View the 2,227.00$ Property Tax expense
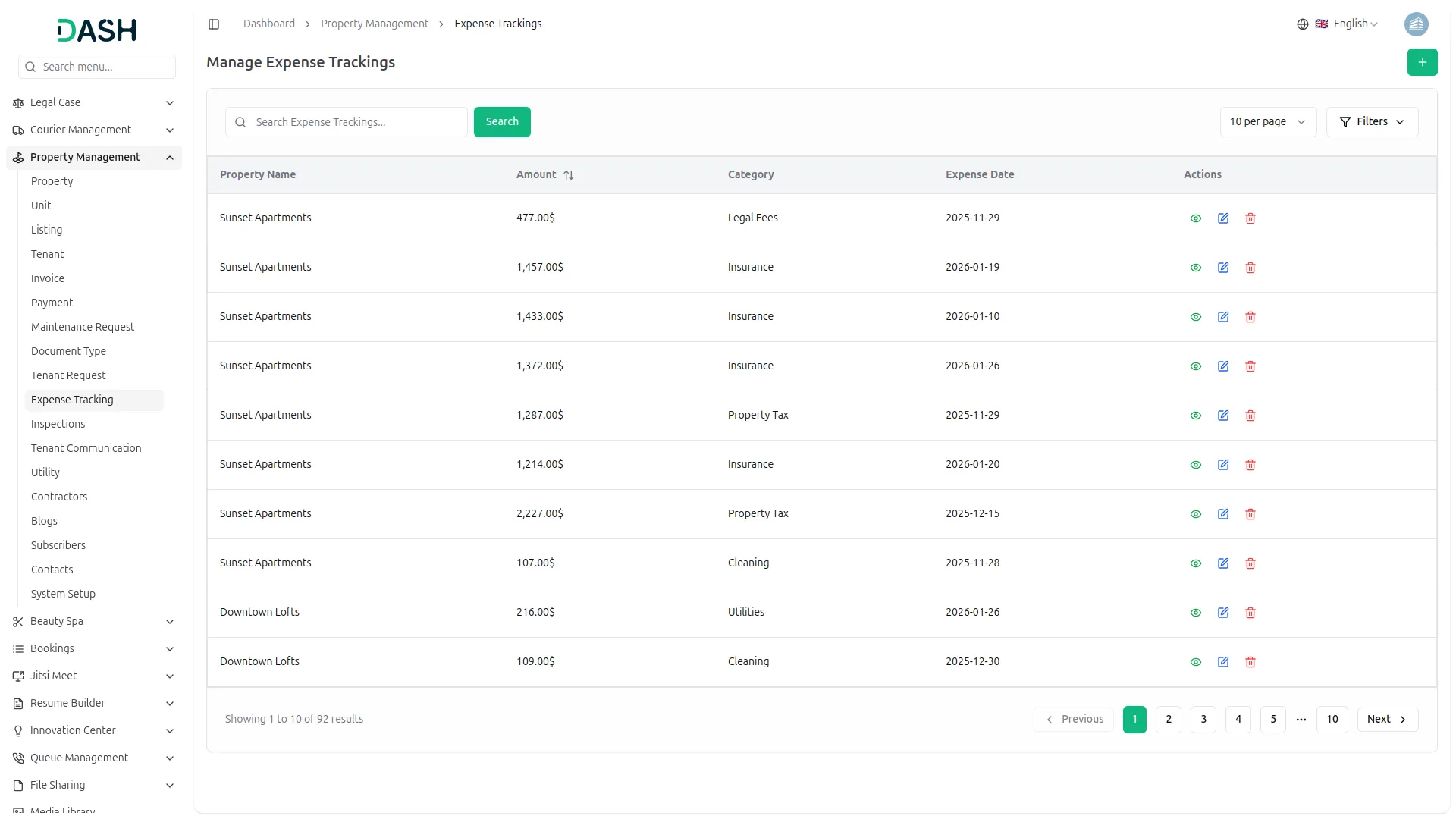 point(1196,514)
